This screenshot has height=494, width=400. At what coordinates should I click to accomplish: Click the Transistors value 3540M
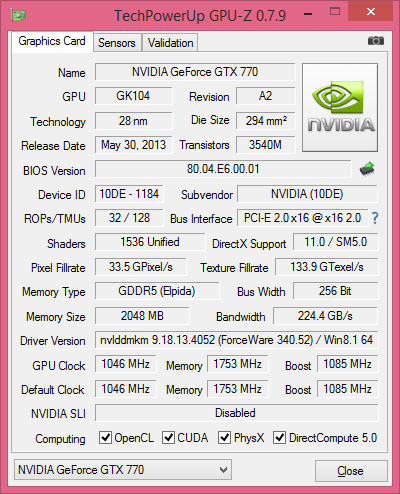pos(266,145)
